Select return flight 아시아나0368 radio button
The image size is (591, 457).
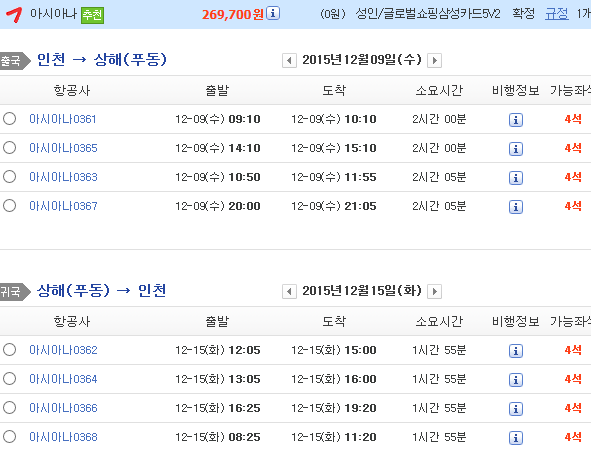(x=9, y=436)
